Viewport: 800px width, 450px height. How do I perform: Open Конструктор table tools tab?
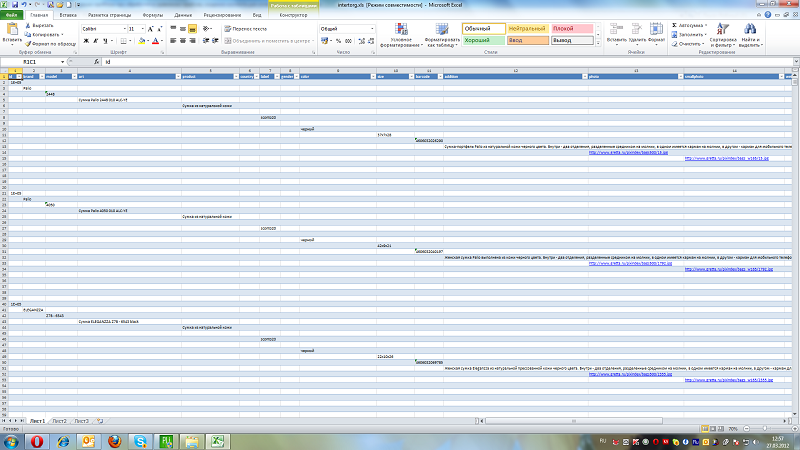pos(293,15)
